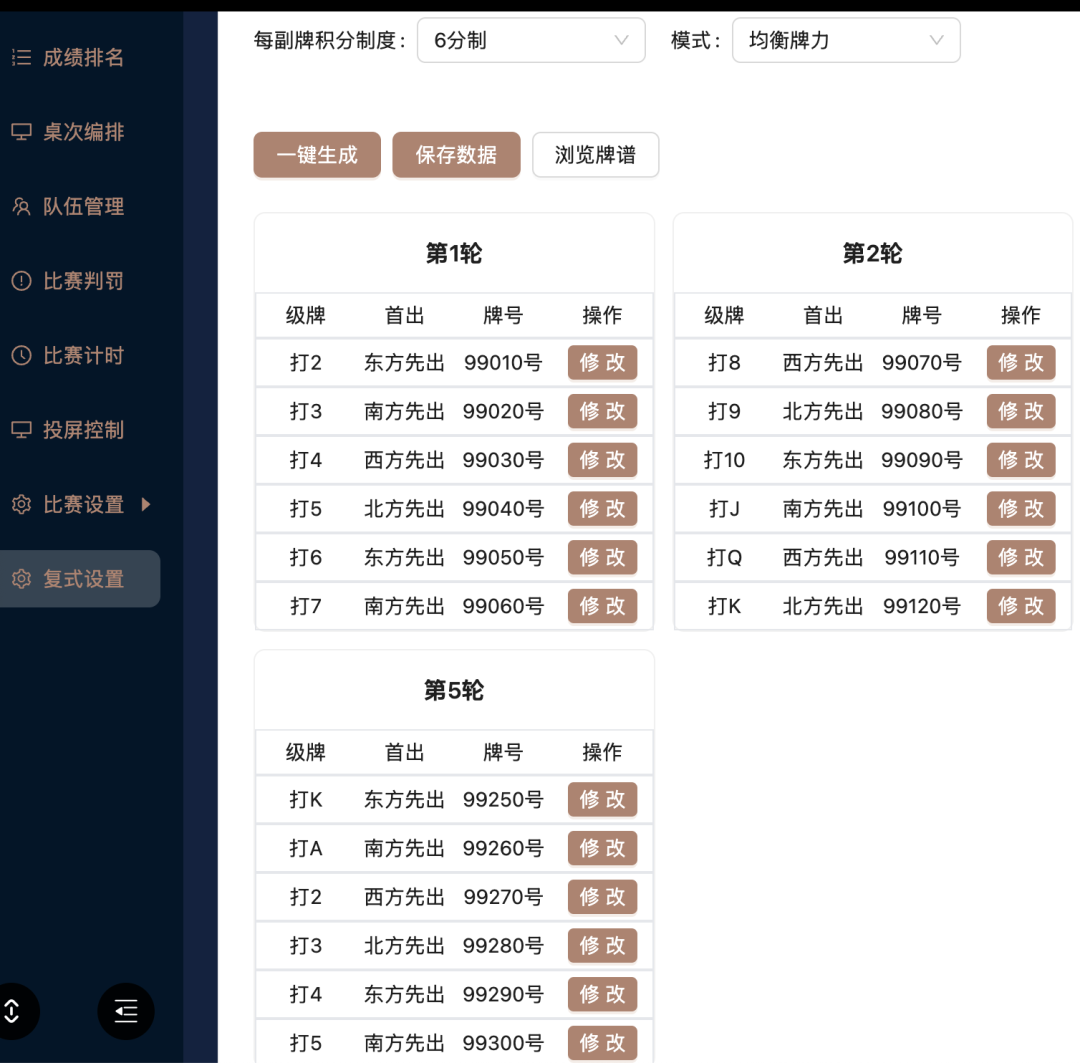Screen dimensions: 1080x1063
Task: Click 修改 for board 99010号
Action: [602, 362]
